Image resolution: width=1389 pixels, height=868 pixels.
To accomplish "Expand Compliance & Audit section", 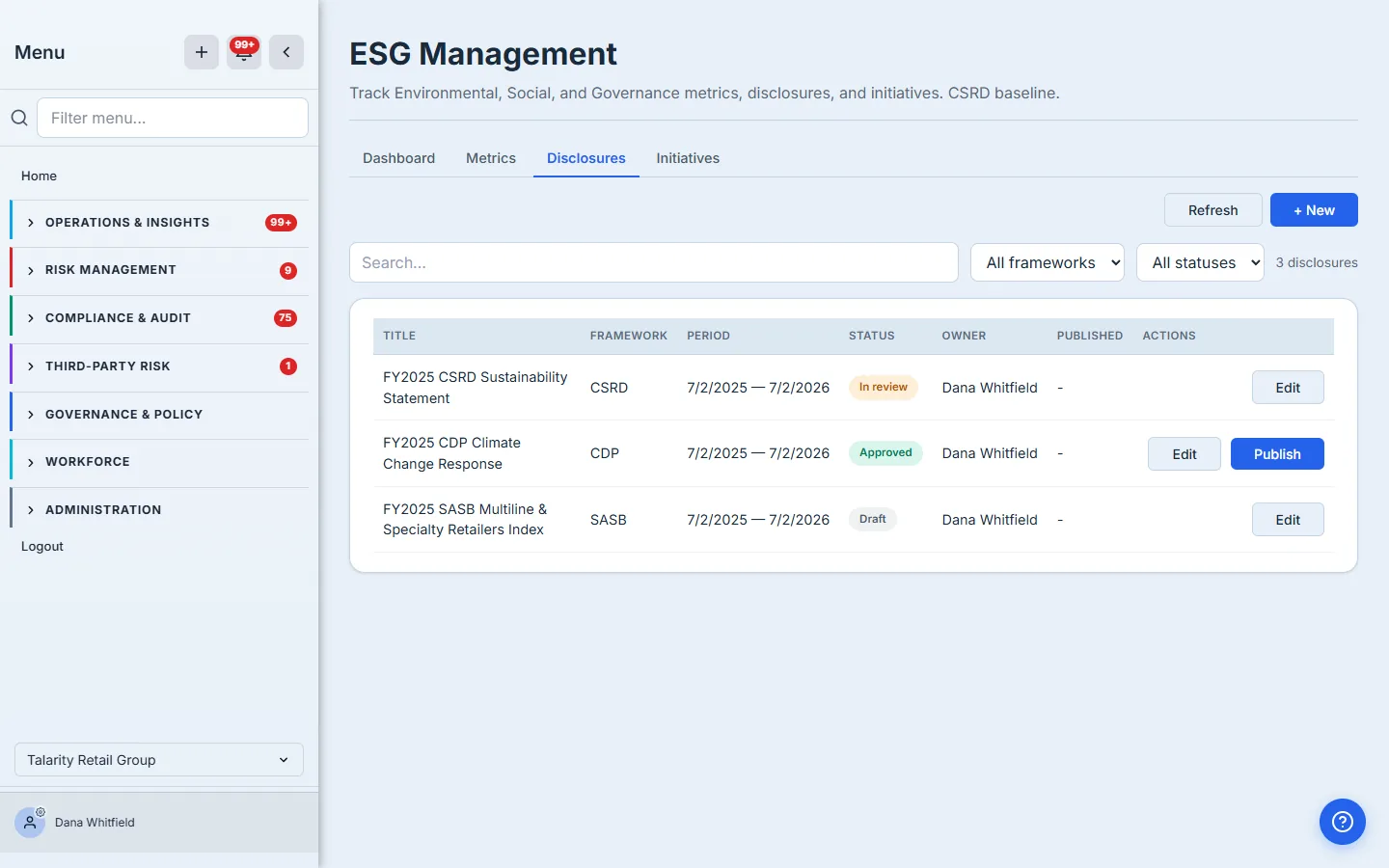I will pyautogui.click(x=159, y=318).
